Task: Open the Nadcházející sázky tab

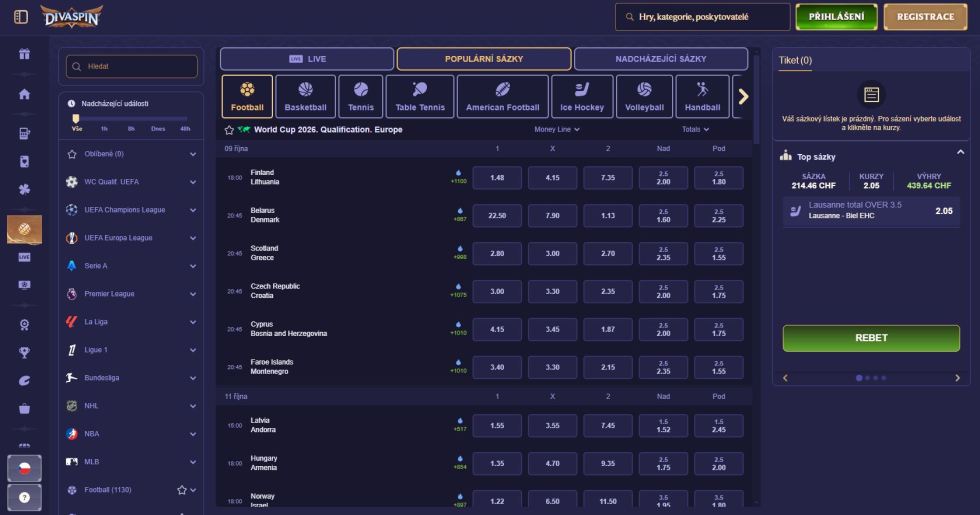Action: tap(660, 59)
